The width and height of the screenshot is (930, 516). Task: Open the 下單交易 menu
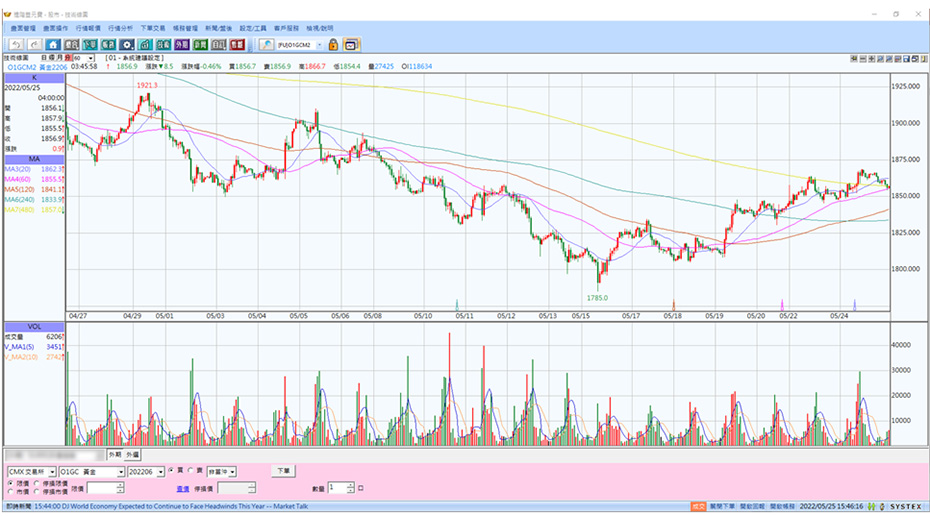[153, 28]
